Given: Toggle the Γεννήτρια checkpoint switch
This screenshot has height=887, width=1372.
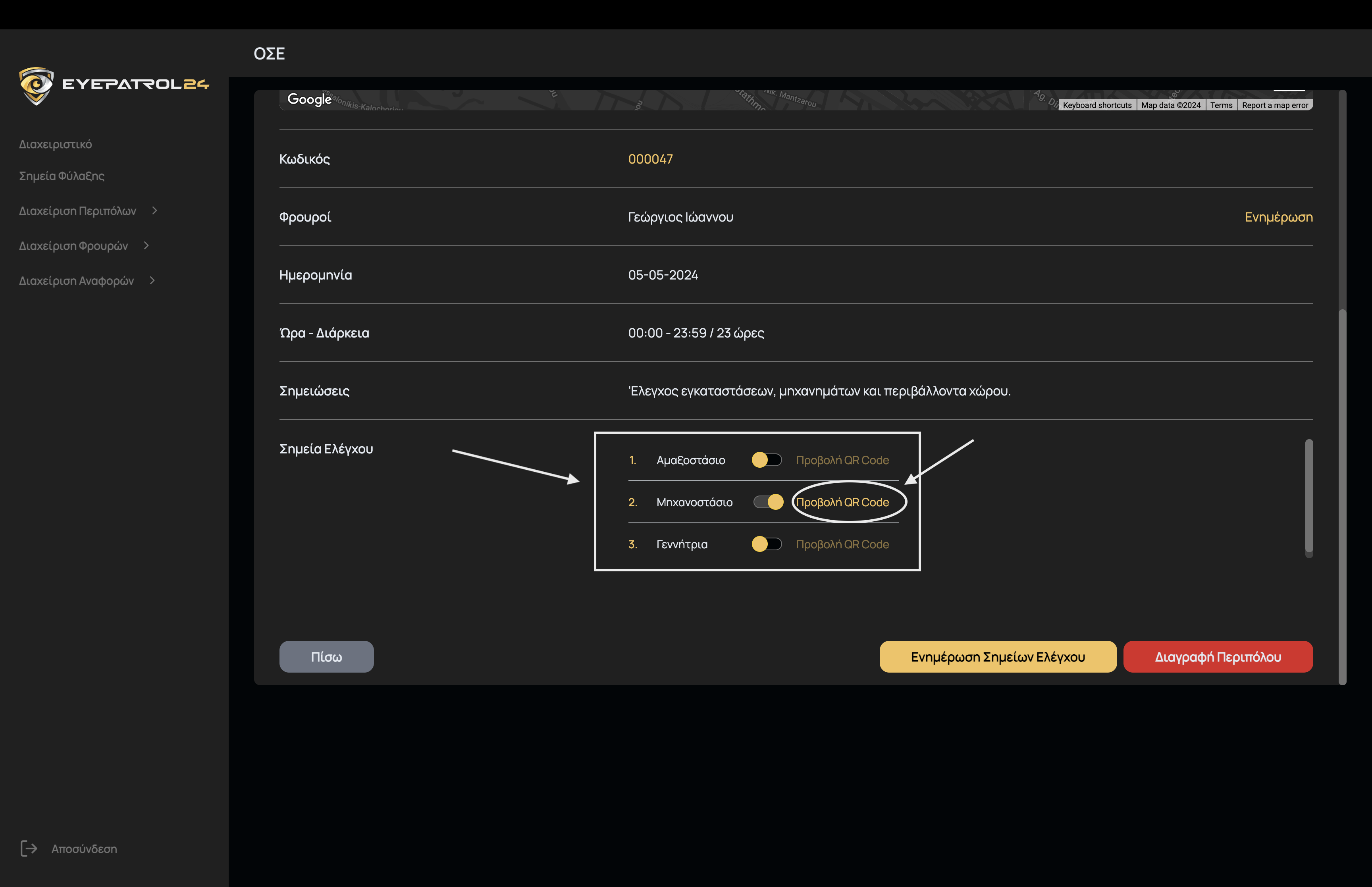Looking at the screenshot, I should pyautogui.click(x=766, y=544).
